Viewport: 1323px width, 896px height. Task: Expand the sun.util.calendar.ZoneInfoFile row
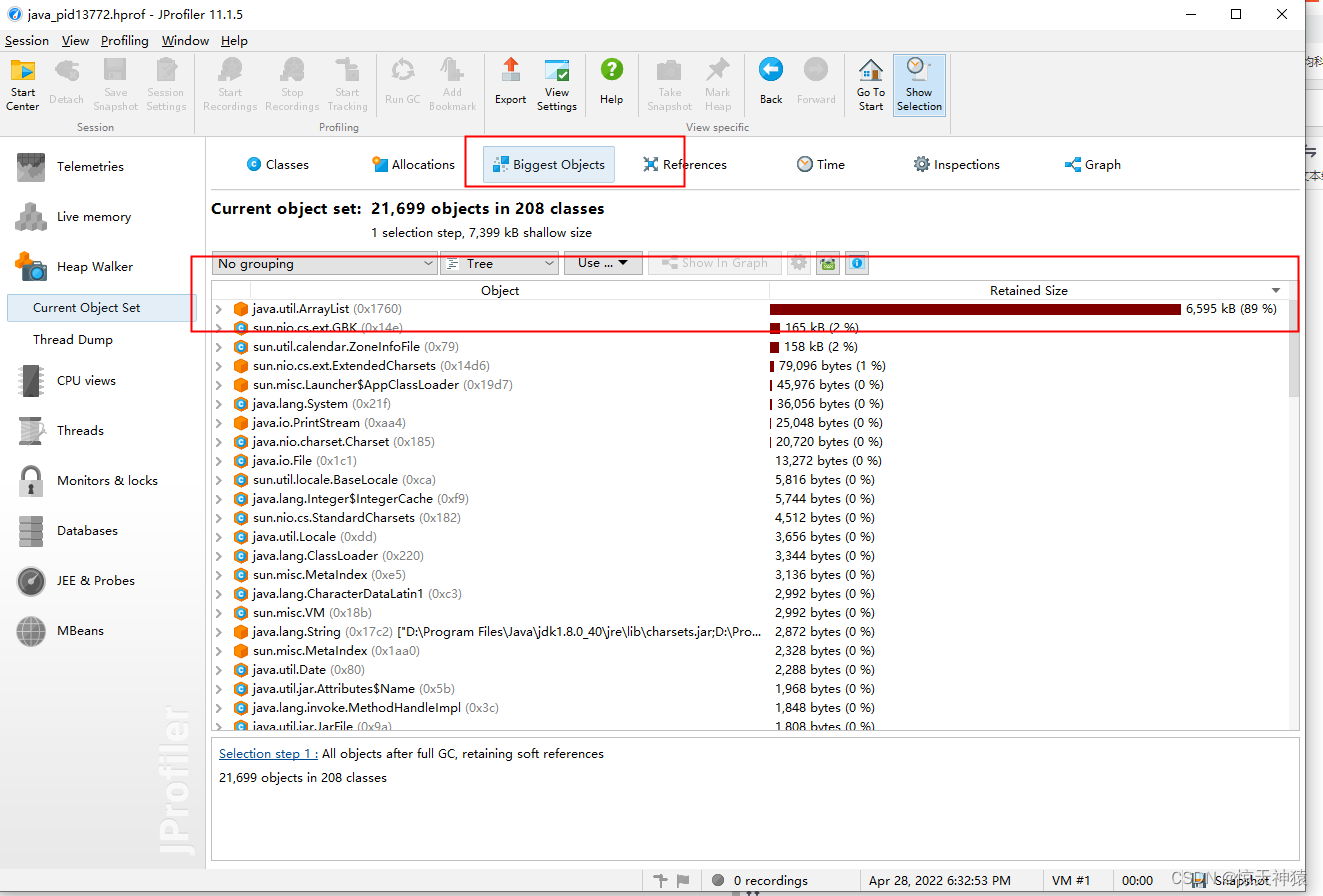point(220,347)
